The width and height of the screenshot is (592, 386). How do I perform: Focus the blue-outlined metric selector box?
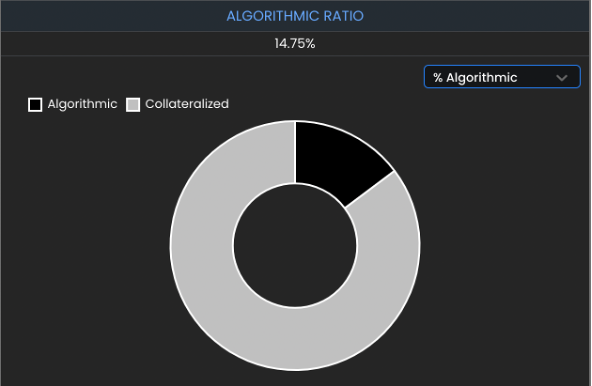pyautogui.click(x=502, y=77)
